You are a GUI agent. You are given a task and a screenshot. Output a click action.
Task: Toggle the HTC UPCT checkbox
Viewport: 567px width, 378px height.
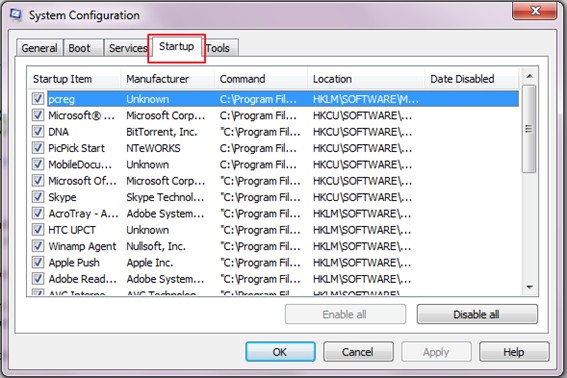[38, 229]
